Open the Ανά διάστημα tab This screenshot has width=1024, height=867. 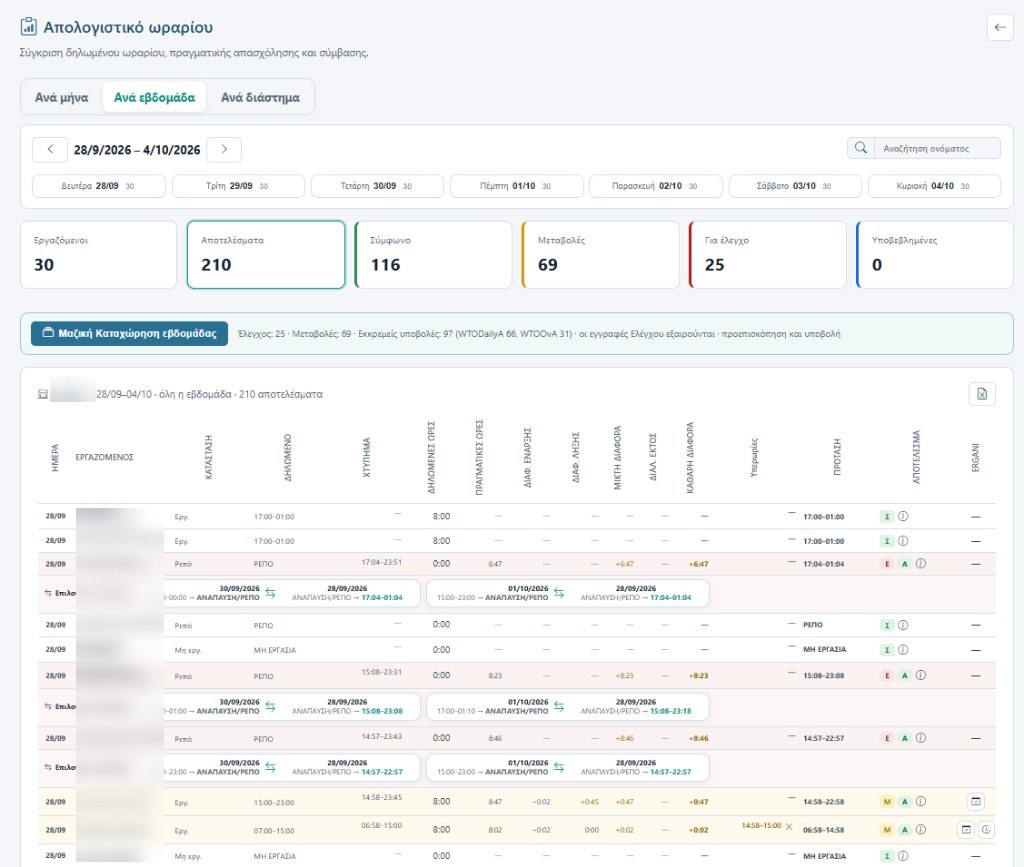(x=260, y=97)
